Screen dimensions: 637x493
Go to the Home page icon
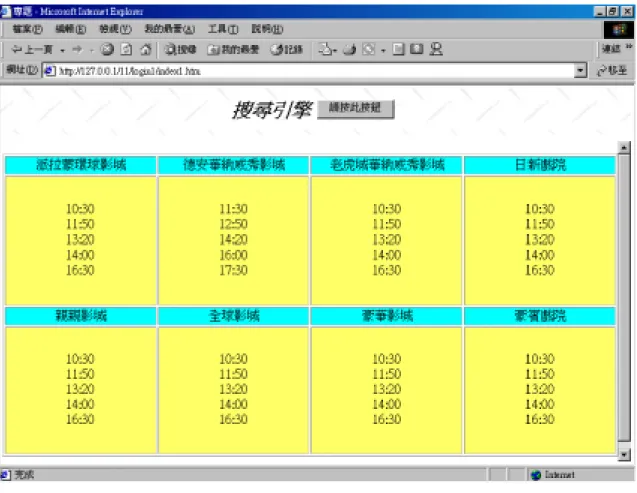tap(145, 50)
